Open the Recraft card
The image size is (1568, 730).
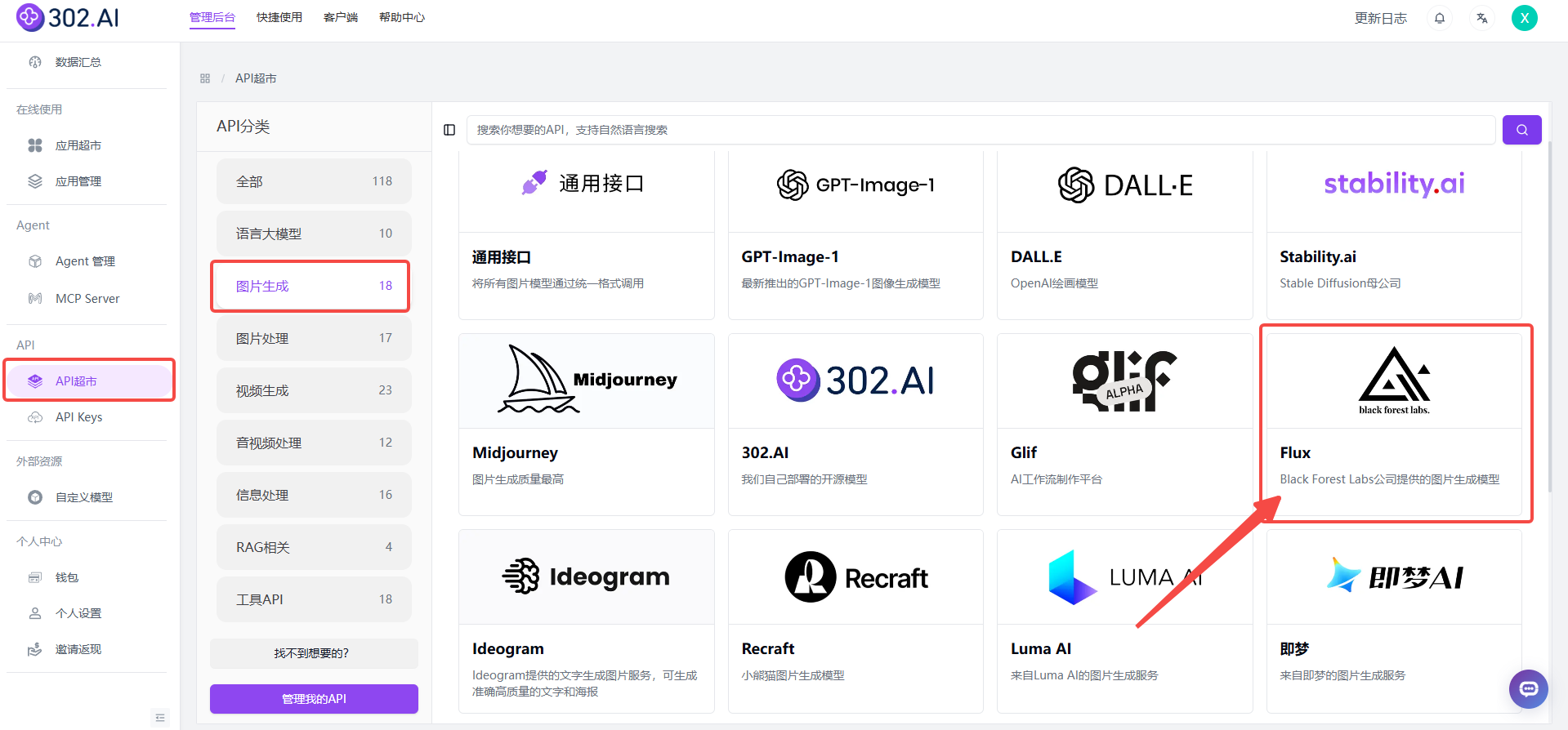(855, 621)
